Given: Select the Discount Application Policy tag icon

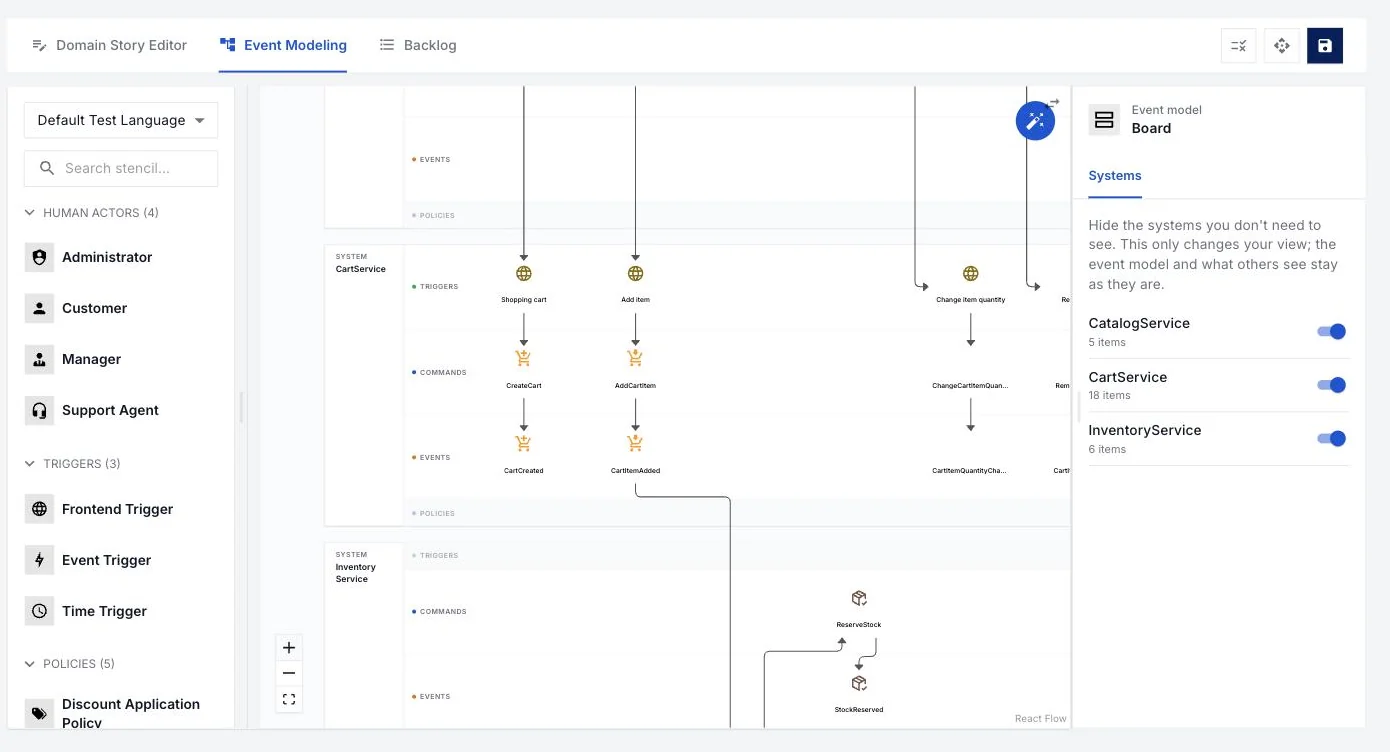Looking at the screenshot, I should tap(39, 713).
